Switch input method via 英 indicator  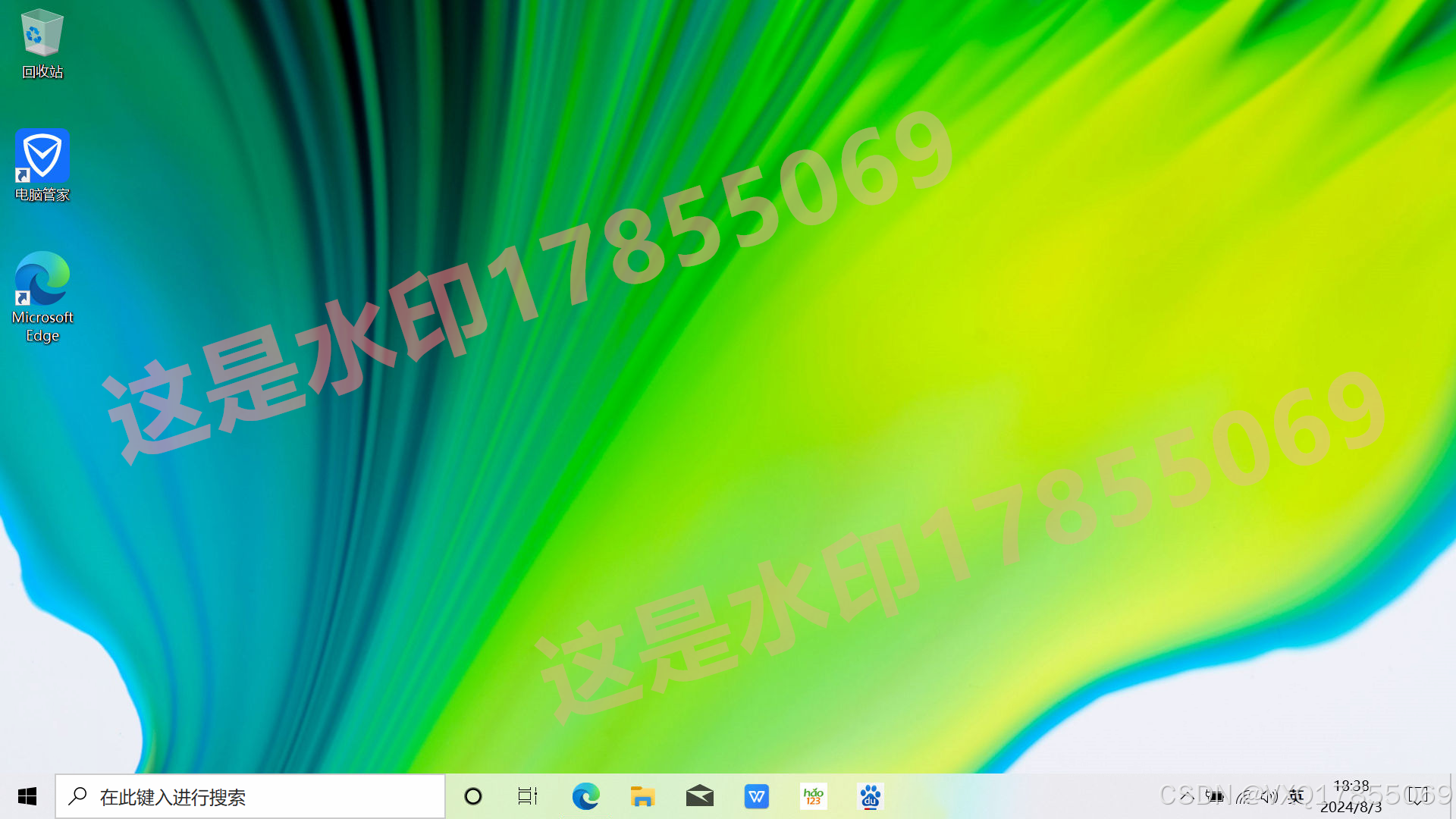pos(1297,795)
